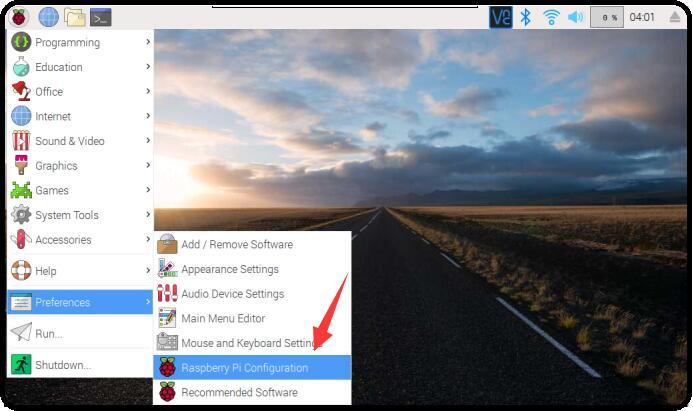
Task: Choose Run... label from main menu
Action: [x=49, y=334]
